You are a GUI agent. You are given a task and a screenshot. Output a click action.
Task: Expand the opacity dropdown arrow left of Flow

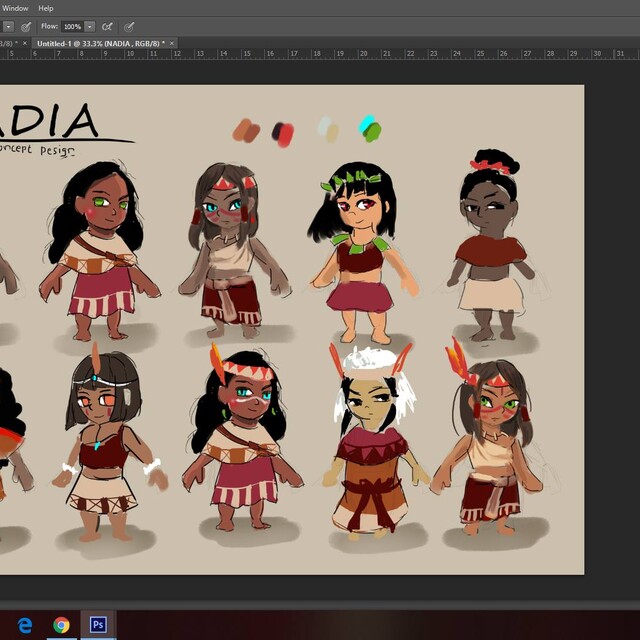(x=8, y=26)
